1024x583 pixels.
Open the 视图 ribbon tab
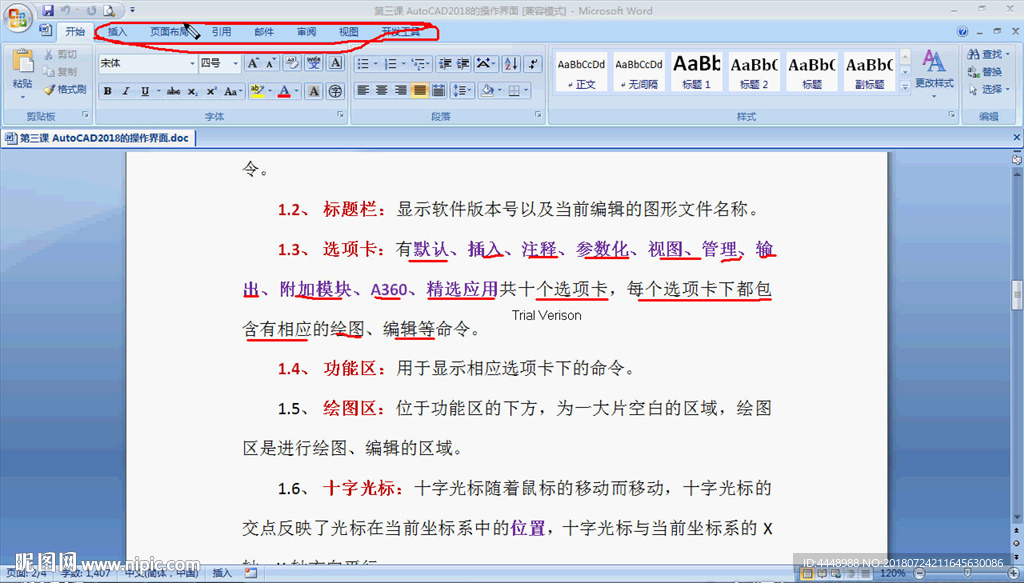click(x=348, y=31)
